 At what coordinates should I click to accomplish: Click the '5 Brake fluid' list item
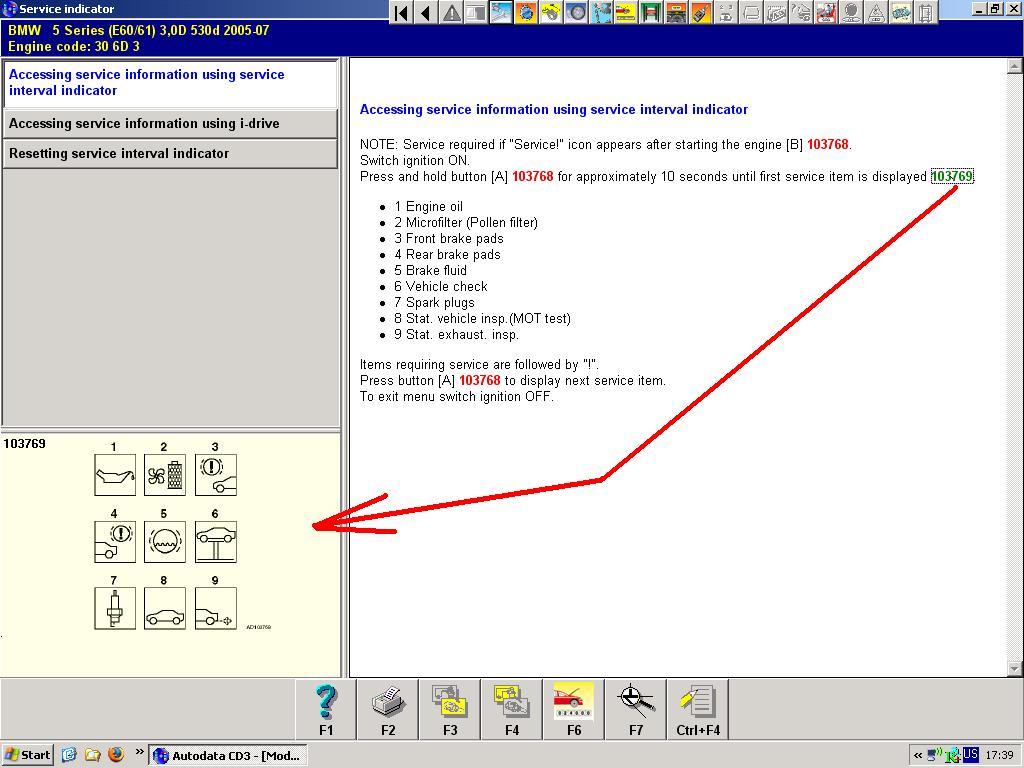[x=430, y=270]
